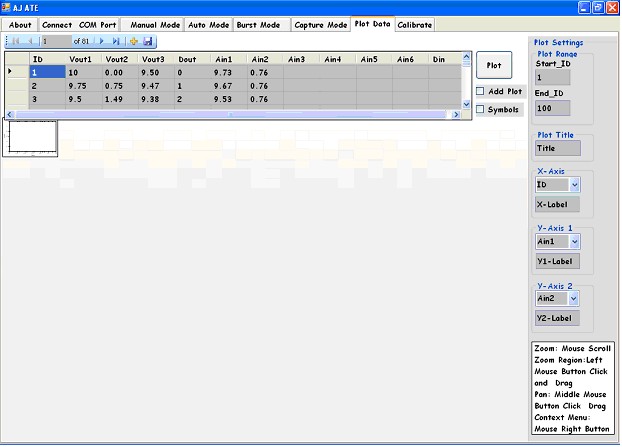
Task: Select the ID cell with value 2
Action: pos(47,86)
